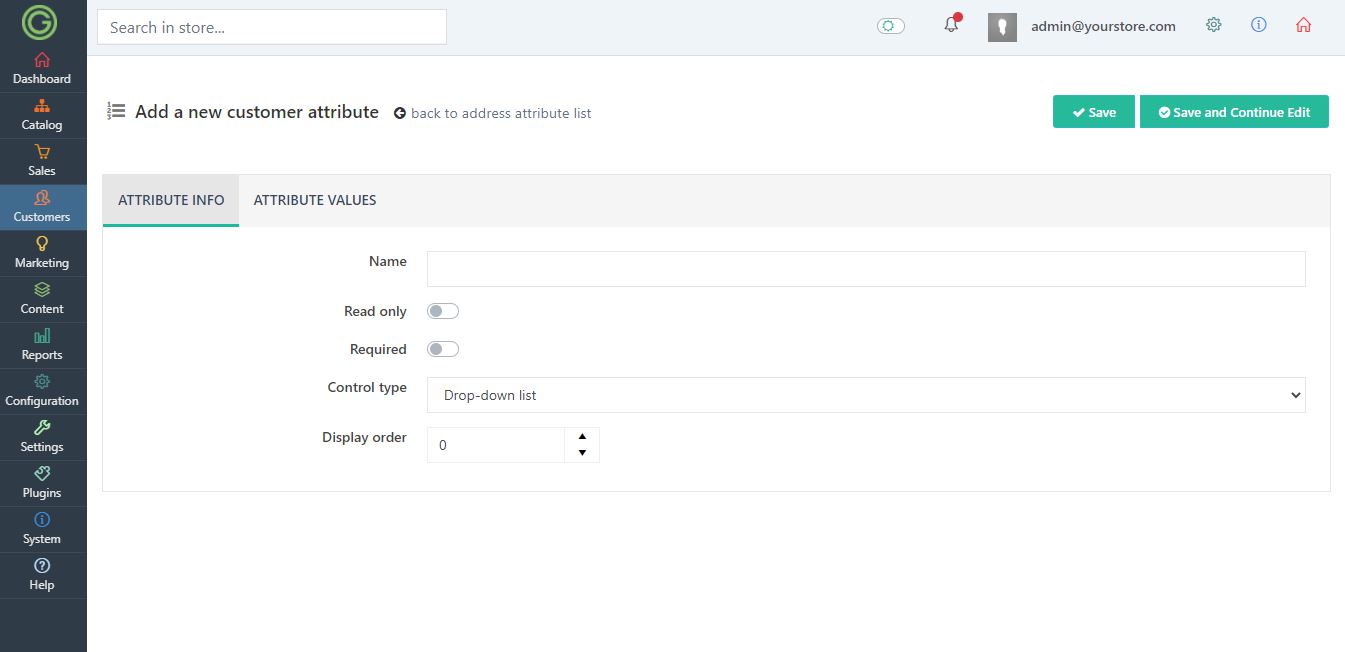
Task: Switch to the Attribute Values tab
Action: tap(315, 200)
